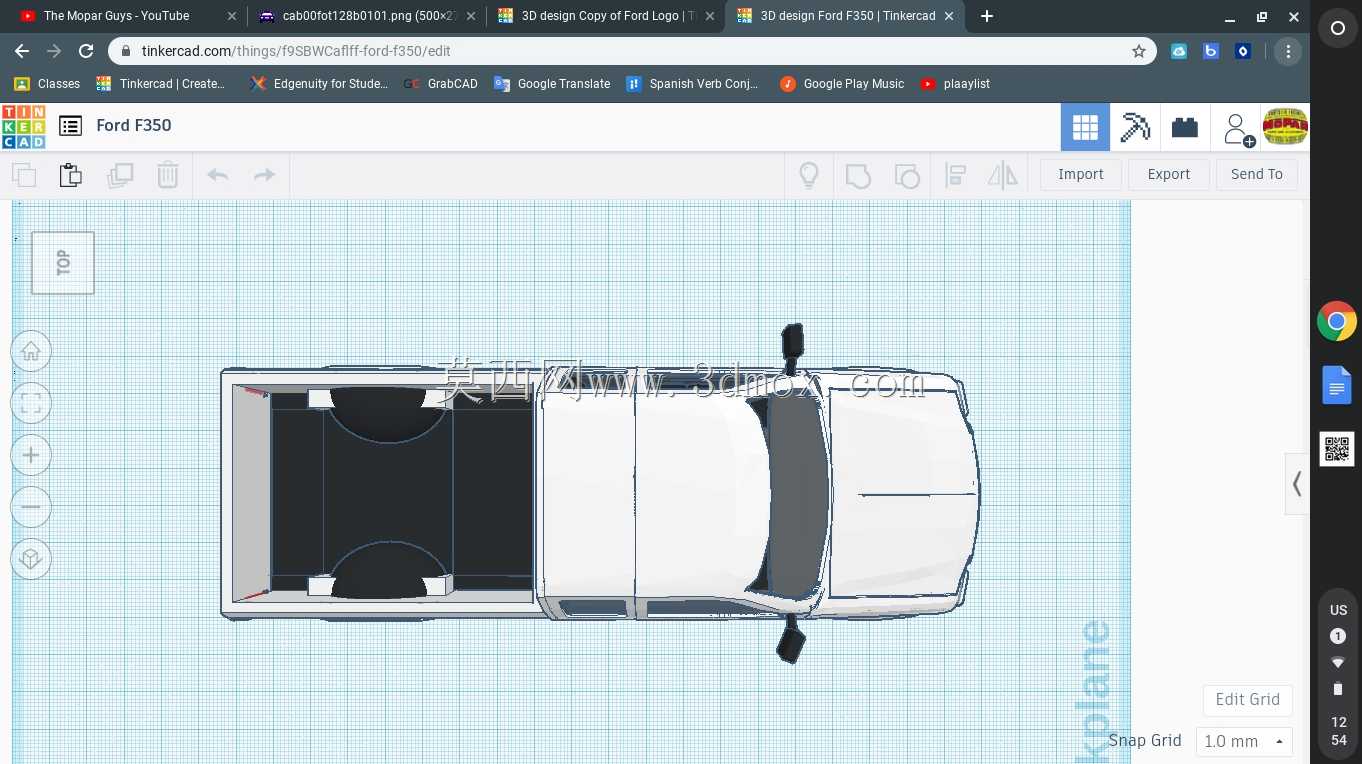Viewport: 1362px width, 764px height.
Task: Open the Snap Grid 1.0 mm dropdown
Action: point(1244,741)
